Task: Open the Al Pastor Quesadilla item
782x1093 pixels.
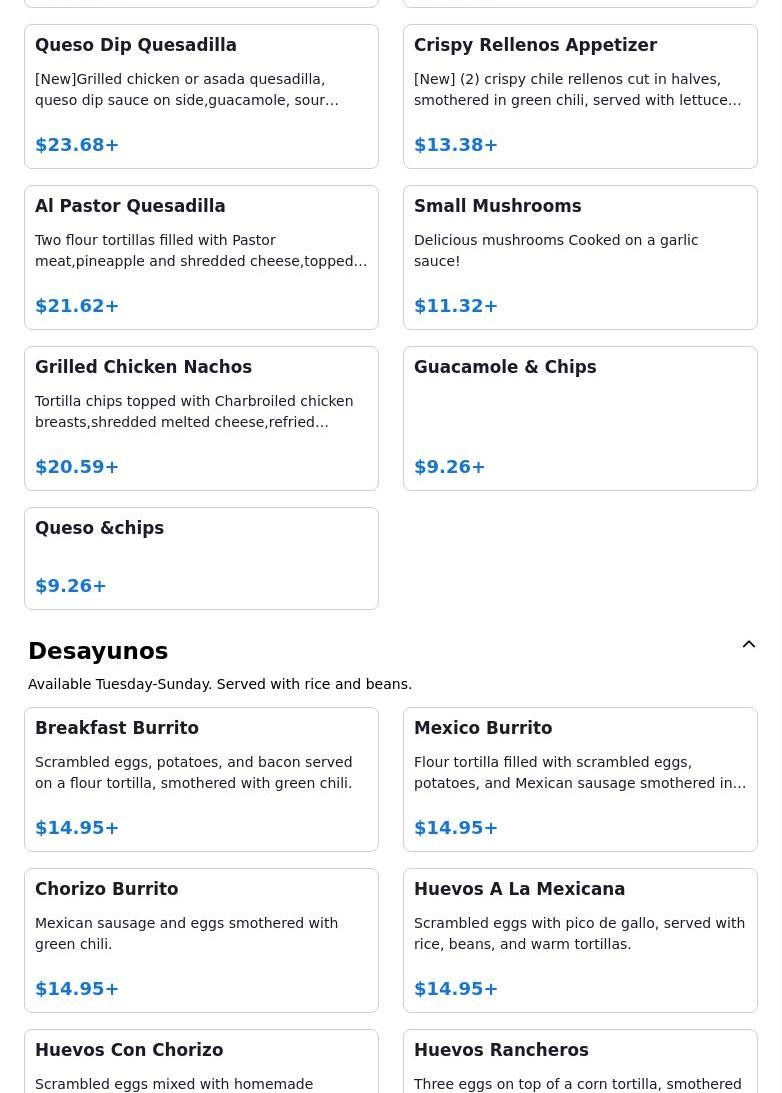Action: (x=201, y=257)
